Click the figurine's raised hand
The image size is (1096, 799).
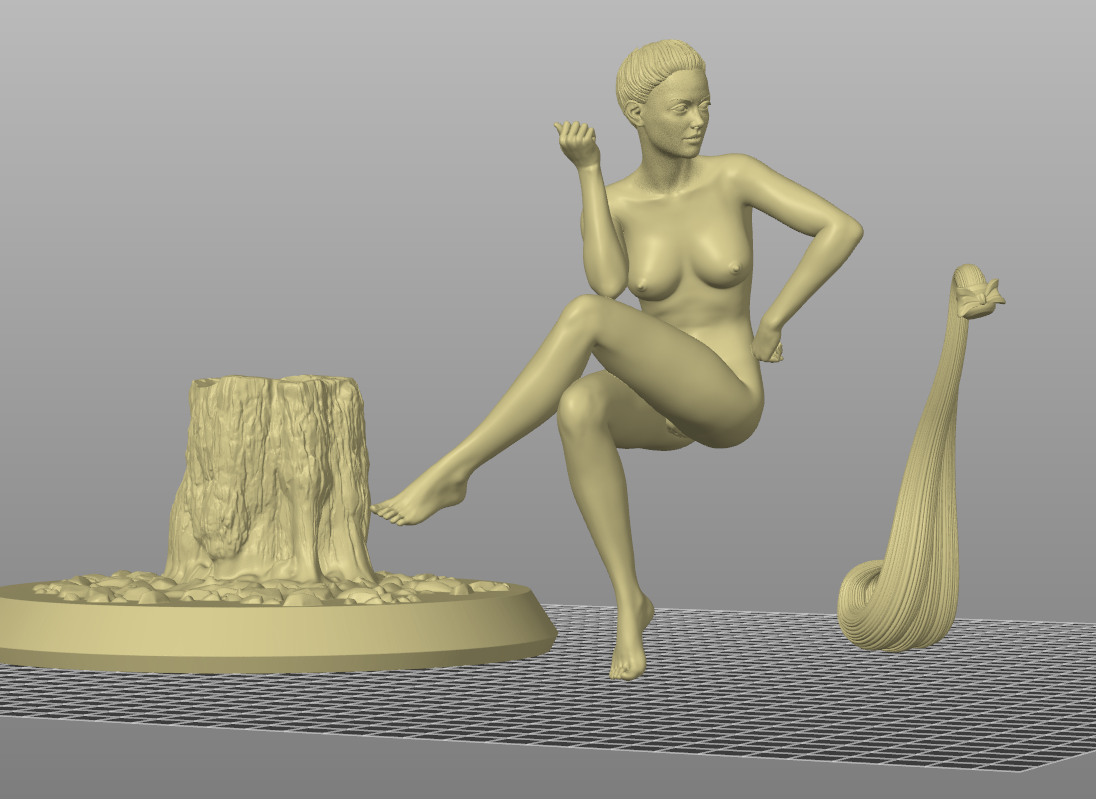point(577,142)
